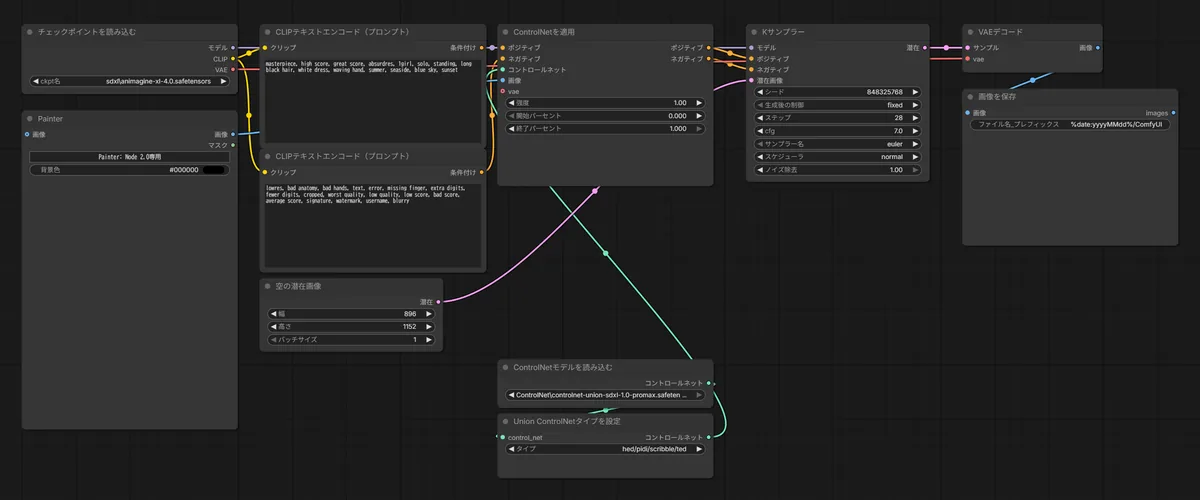The height and width of the screenshot is (500, 1200).
Task: Click into the negative prompt text area (lowres...)
Action: [371, 224]
